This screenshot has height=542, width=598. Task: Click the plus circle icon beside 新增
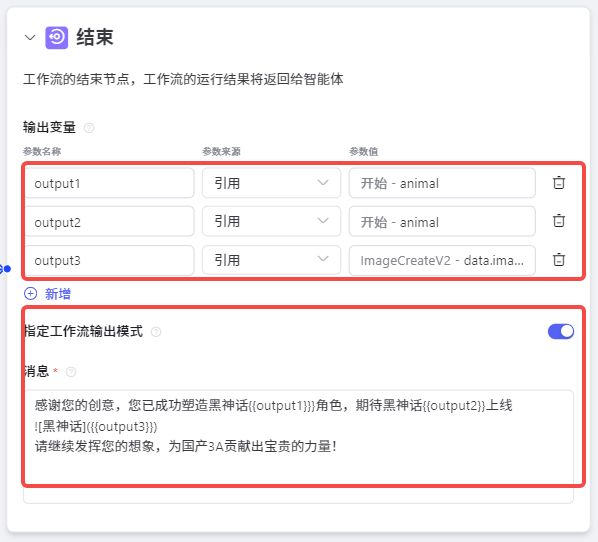click(x=31, y=294)
